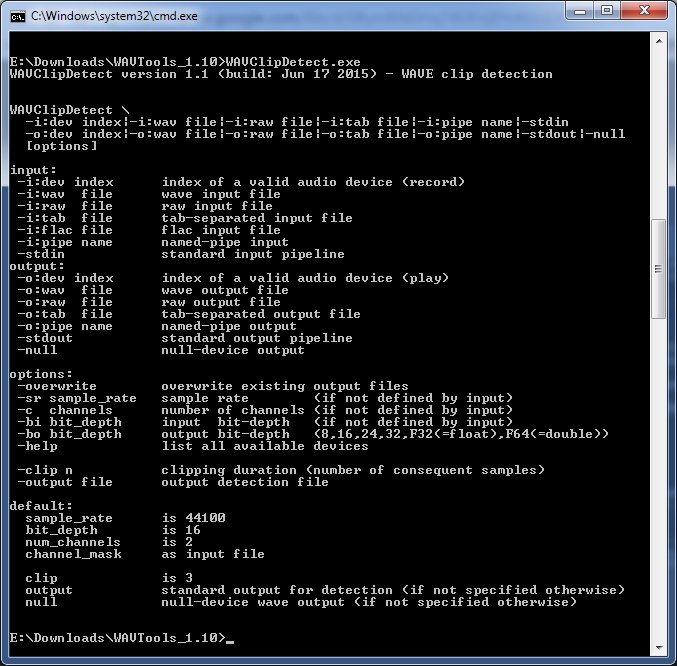Image resolution: width=677 pixels, height=666 pixels.
Task: Click the WAVClipDetect version 1.1 line
Action: (281, 74)
